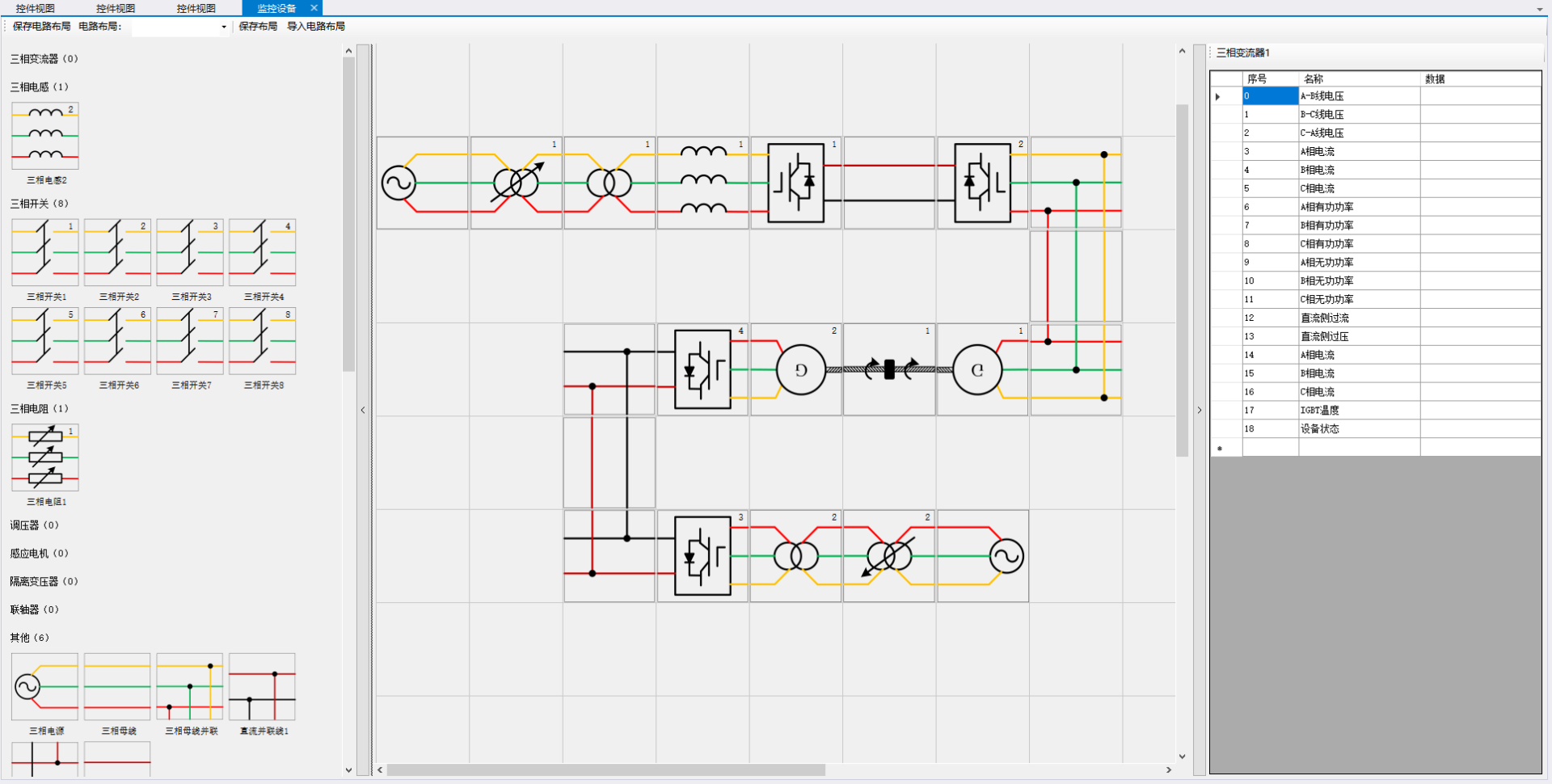Select the 三相开关1 switch icon
1552x784 pixels.
click(x=45, y=252)
